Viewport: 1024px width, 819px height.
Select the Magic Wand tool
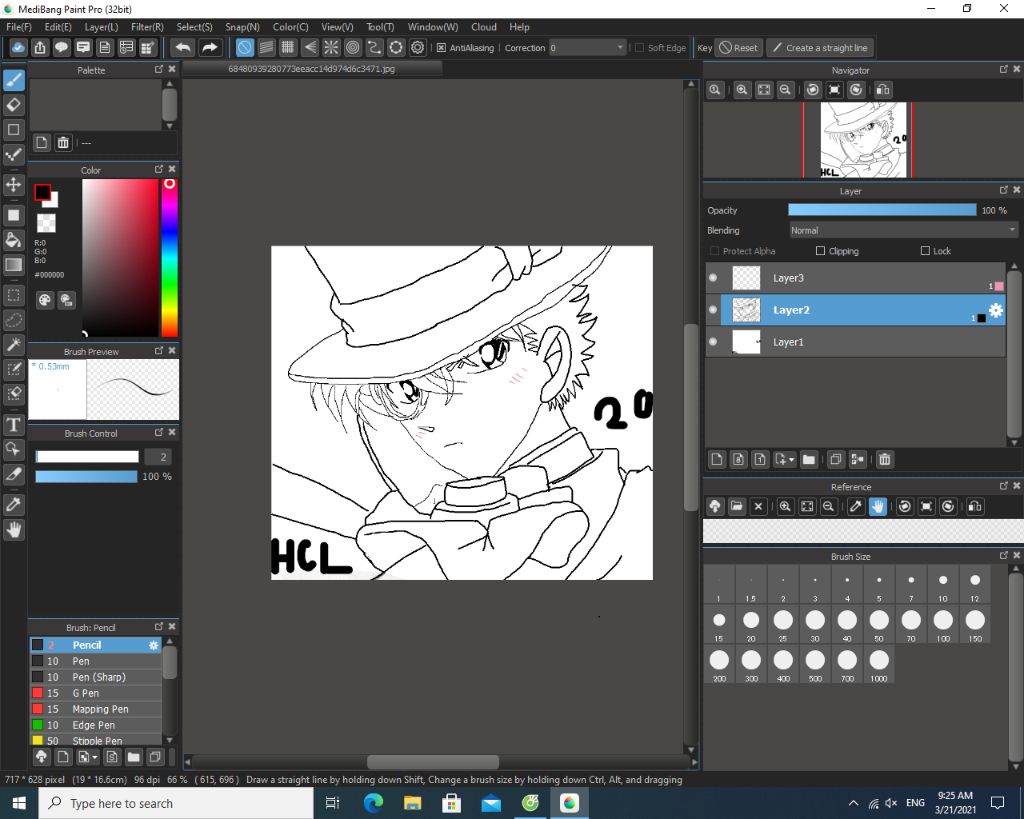[x=14, y=344]
